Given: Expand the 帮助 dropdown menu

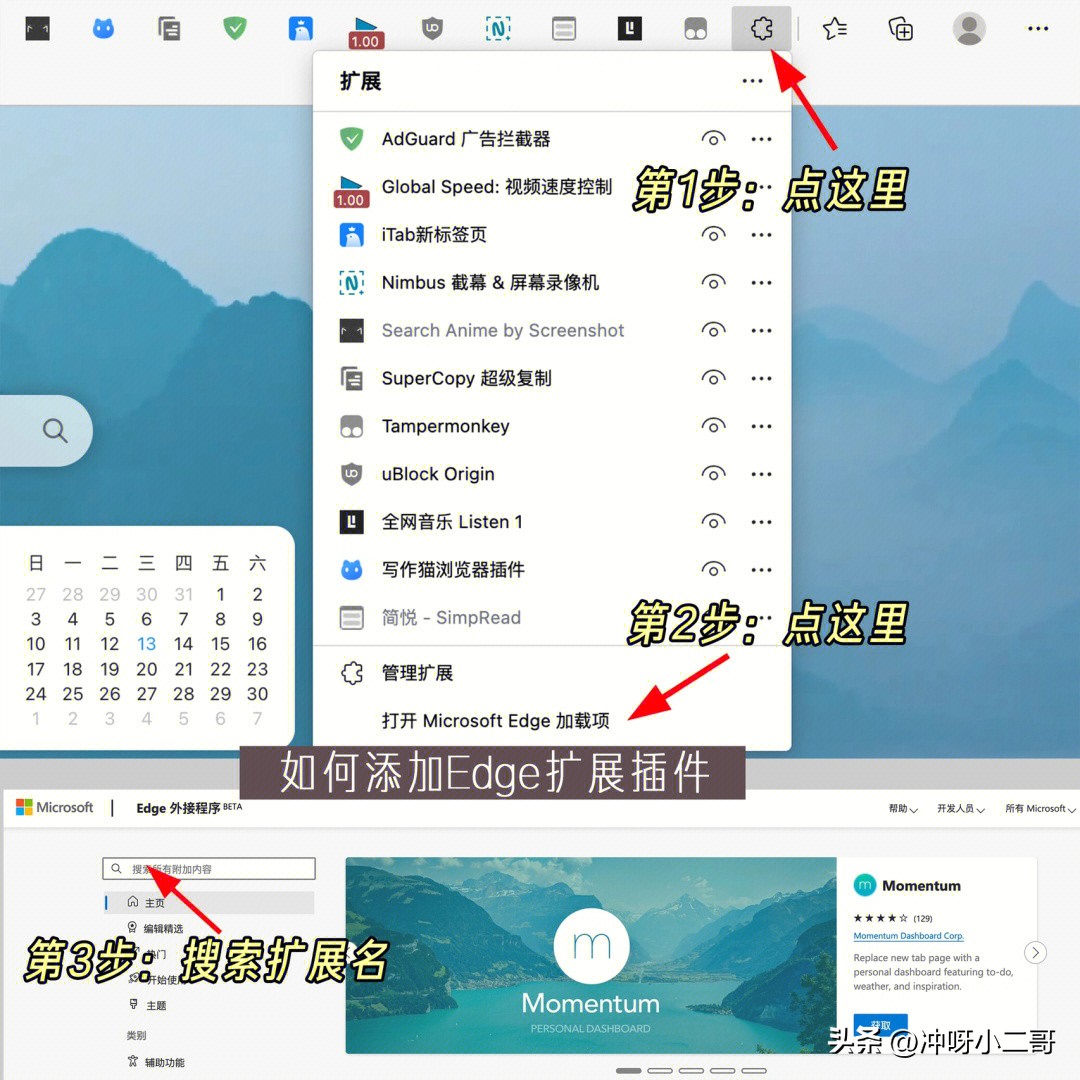Looking at the screenshot, I should [x=900, y=808].
